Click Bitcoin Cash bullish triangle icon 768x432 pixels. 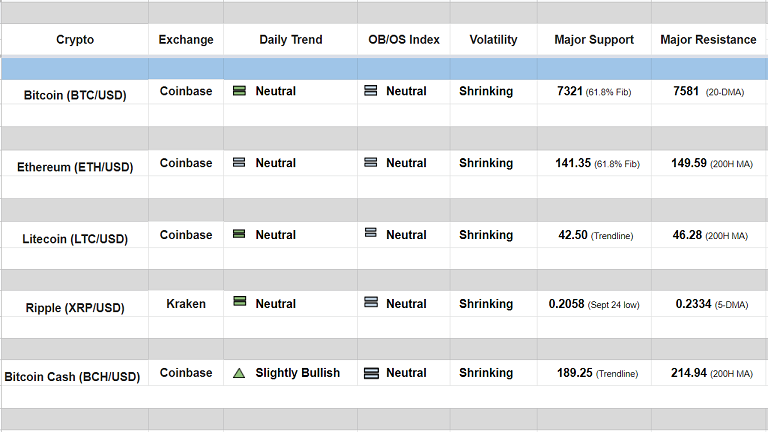pyautogui.click(x=239, y=373)
